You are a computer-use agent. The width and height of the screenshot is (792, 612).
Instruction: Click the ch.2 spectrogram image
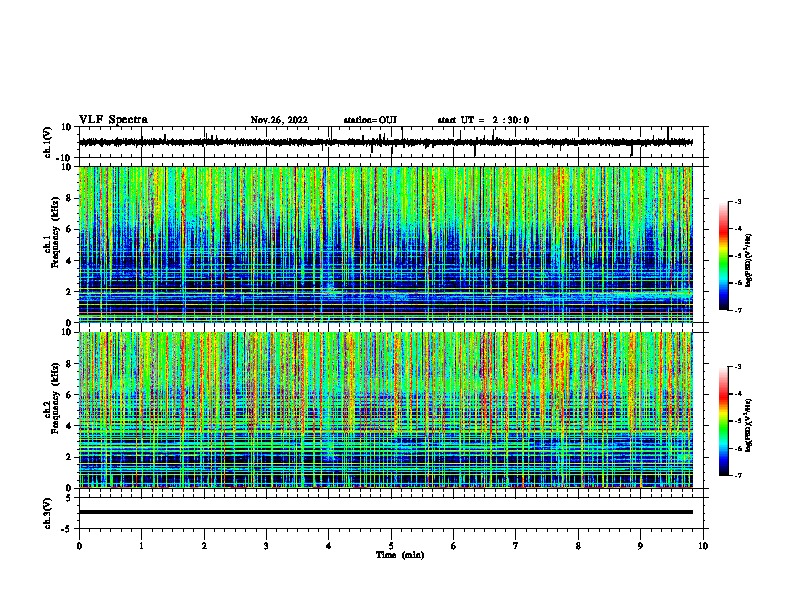[x=385, y=410]
